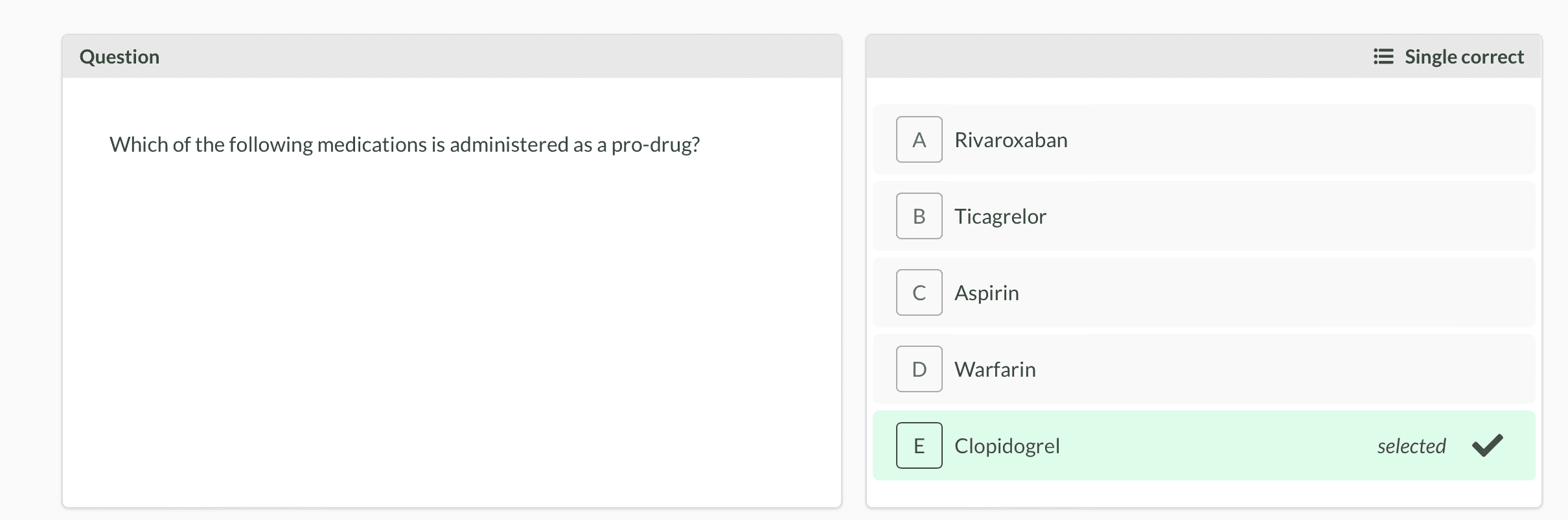Viewport: 1568px width, 520px height.
Task: Pick the Aspirin answer text
Action: point(986,293)
